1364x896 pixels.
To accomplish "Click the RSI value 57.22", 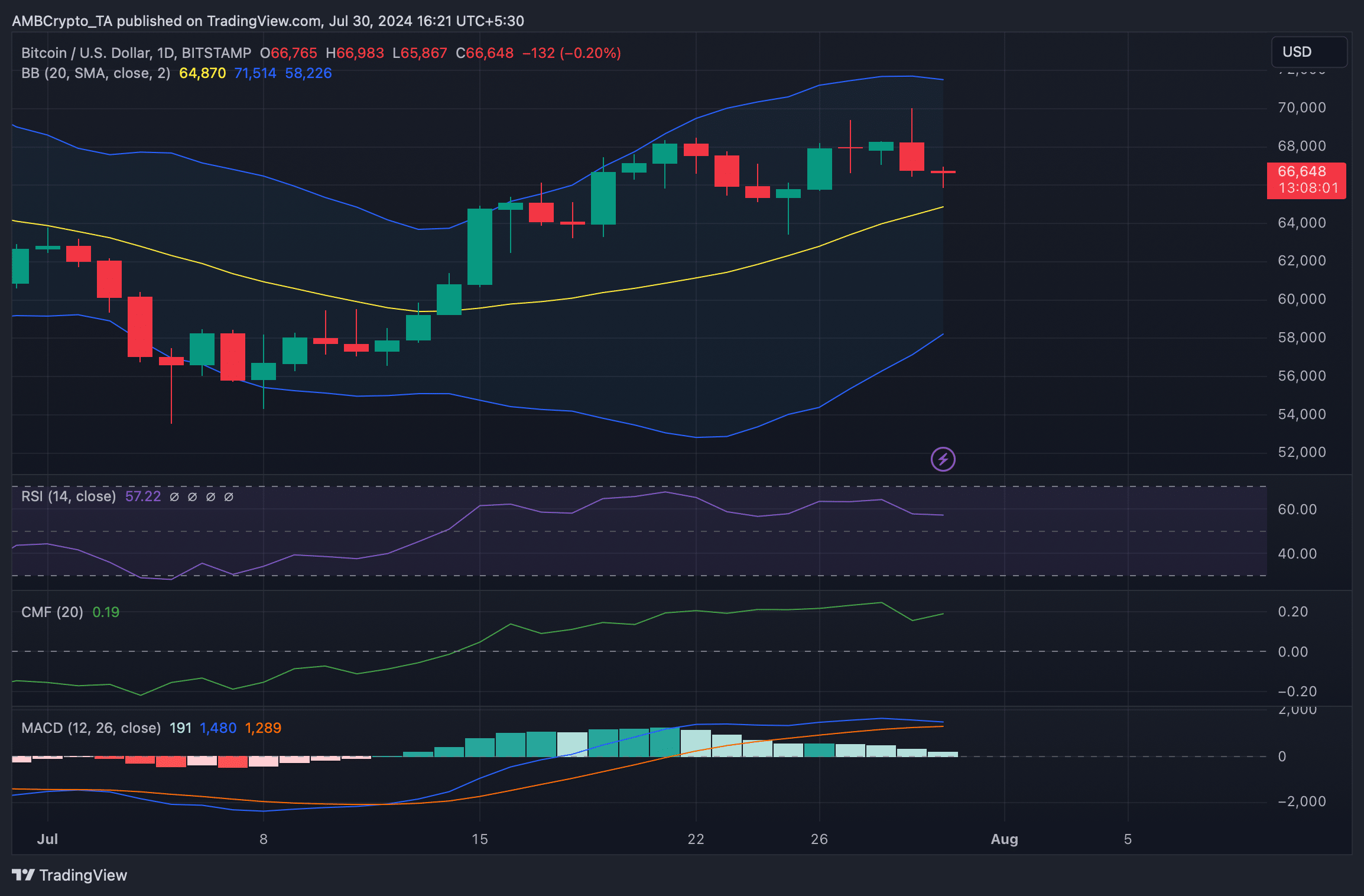I will click(143, 496).
